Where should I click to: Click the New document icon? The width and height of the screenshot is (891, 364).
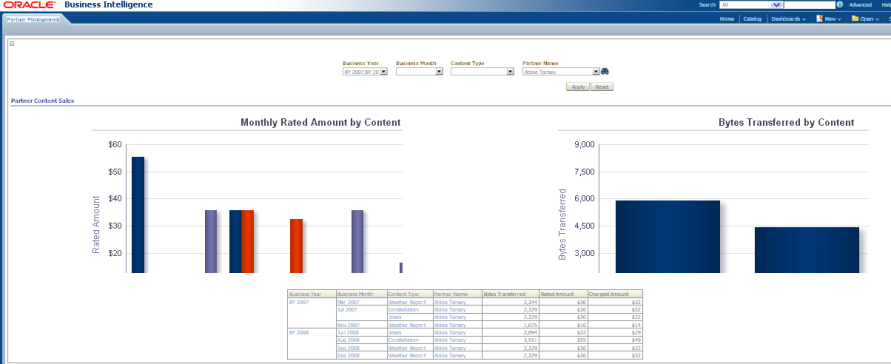[x=819, y=19]
